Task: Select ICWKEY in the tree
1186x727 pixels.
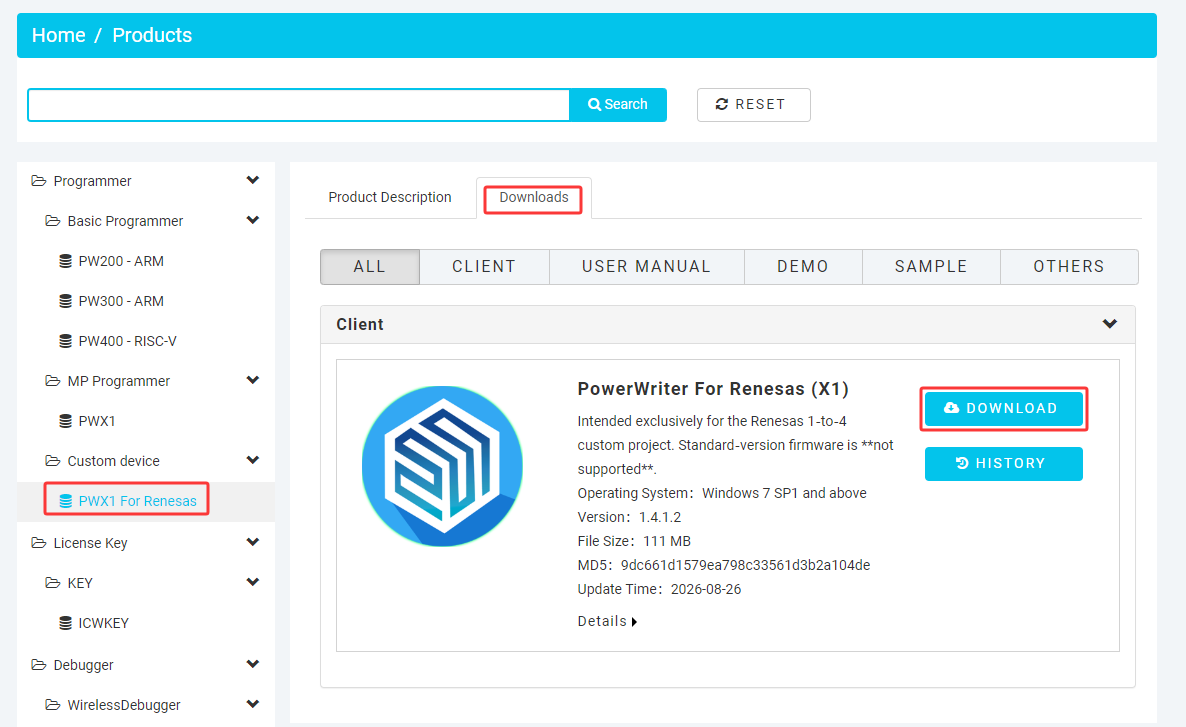Action: [x=104, y=623]
